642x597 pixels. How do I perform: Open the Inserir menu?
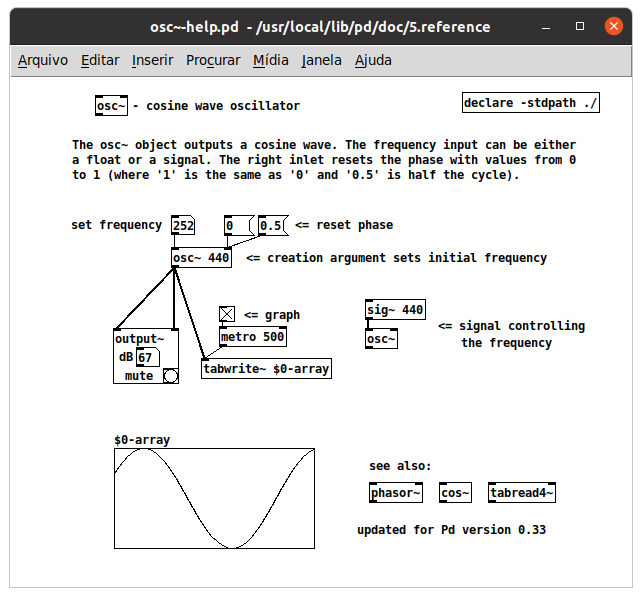pyautogui.click(x=152, y=60)
